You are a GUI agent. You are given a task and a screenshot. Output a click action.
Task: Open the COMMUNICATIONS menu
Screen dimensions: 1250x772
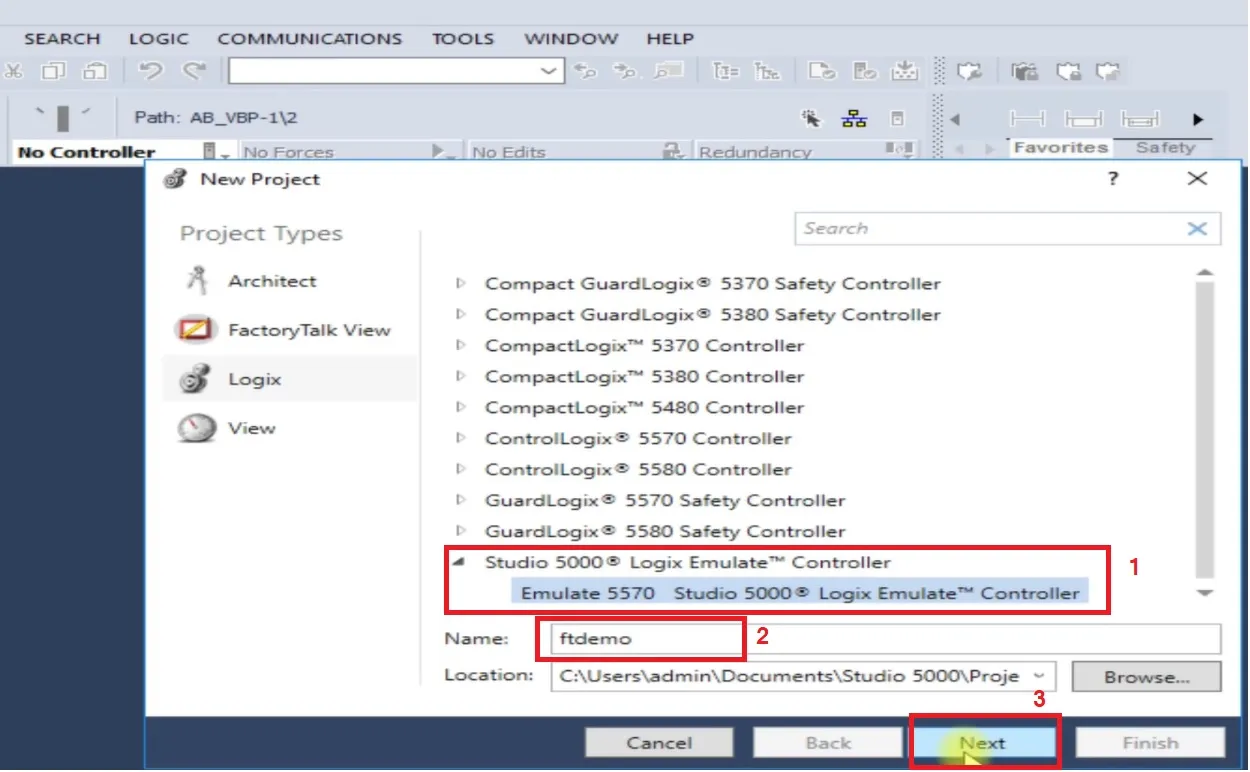click(309, 39)
